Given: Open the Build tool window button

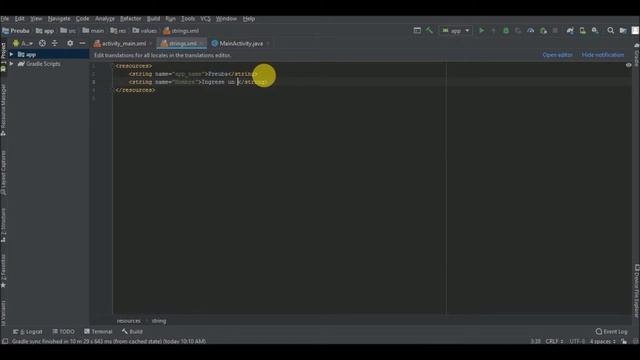Looking at the screenshot, I should click(x=132, y=331).
